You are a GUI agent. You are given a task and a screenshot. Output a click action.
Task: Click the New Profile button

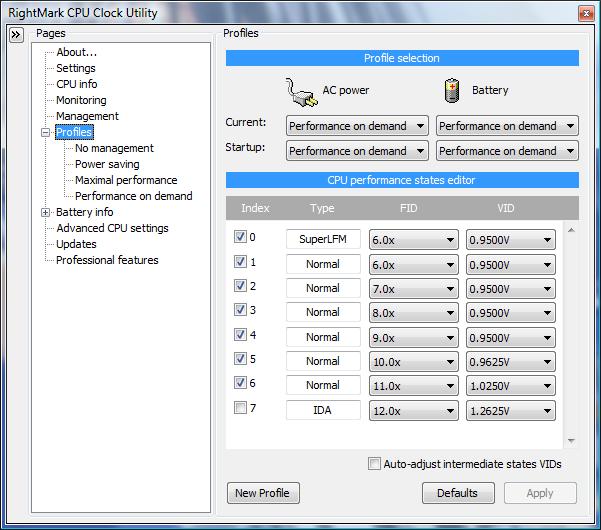point(263,493)
